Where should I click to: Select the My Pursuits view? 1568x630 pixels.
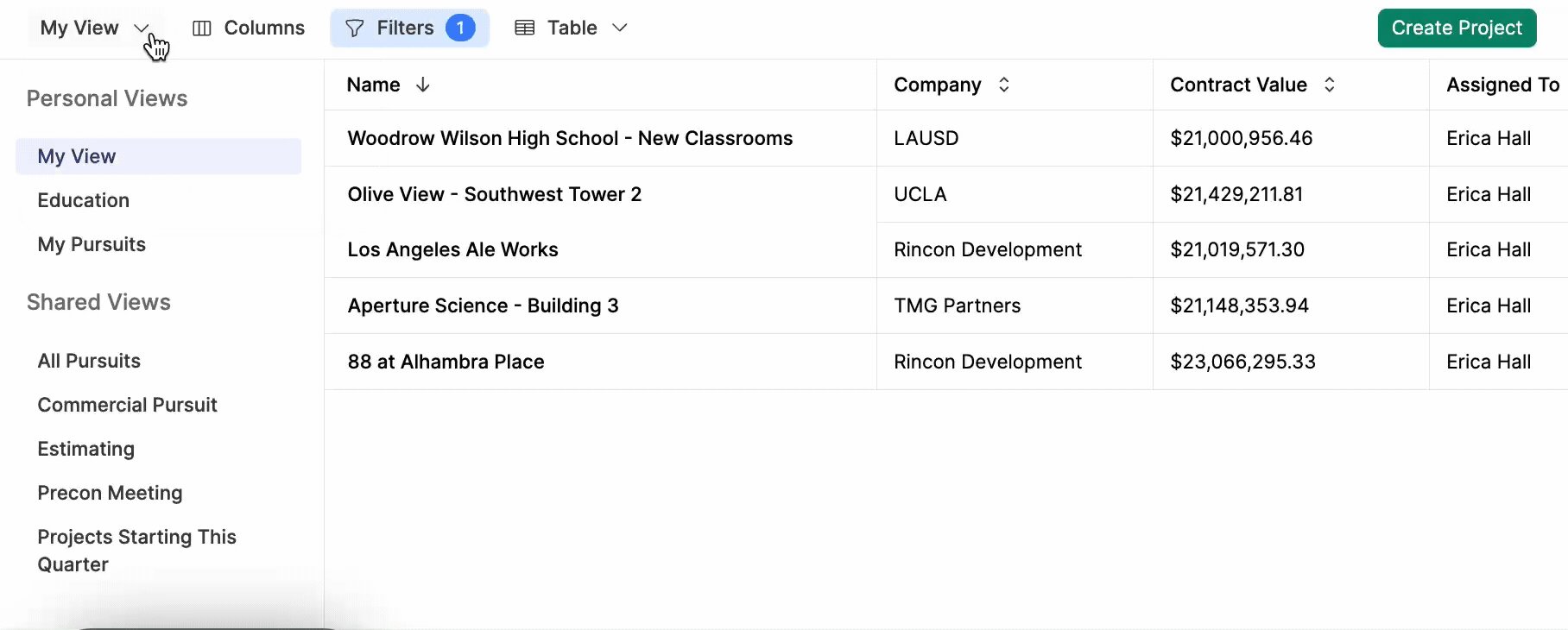(92, 244)
